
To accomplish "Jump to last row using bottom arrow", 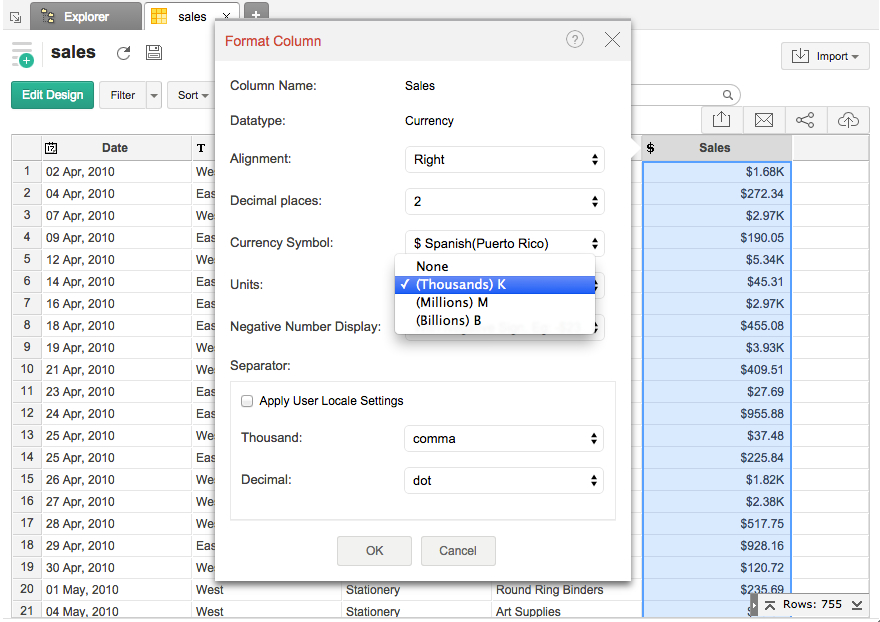I will pyautogui.click(x=857, y=605).
